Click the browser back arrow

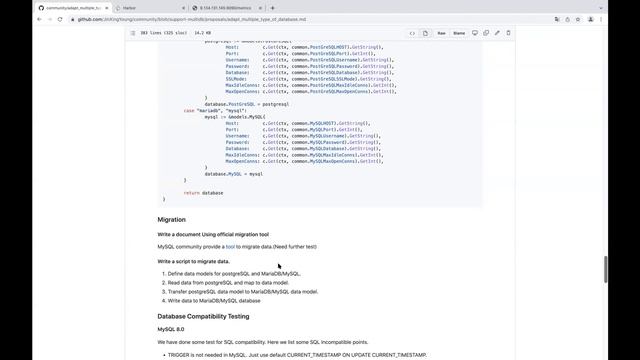[39, 19]
